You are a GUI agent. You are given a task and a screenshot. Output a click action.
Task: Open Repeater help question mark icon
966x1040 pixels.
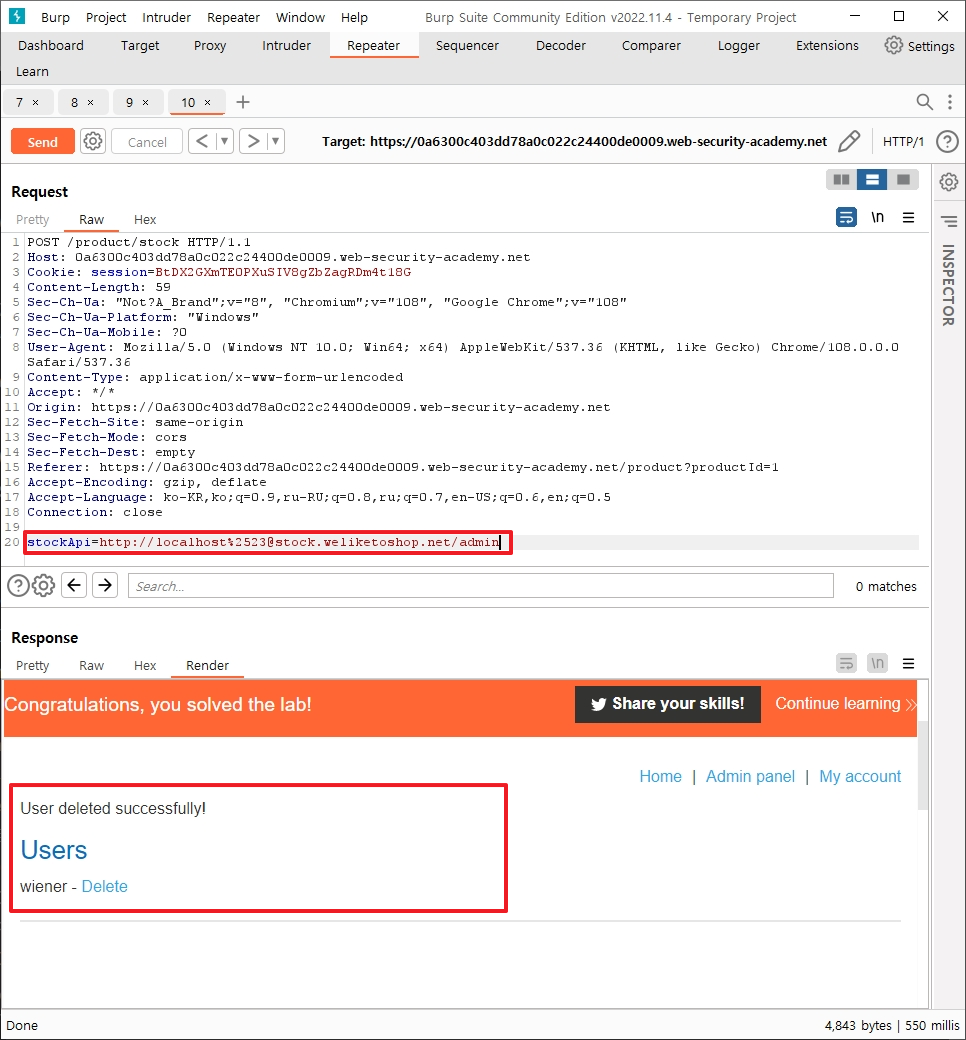pyautogui.click(x=947, y=141)
